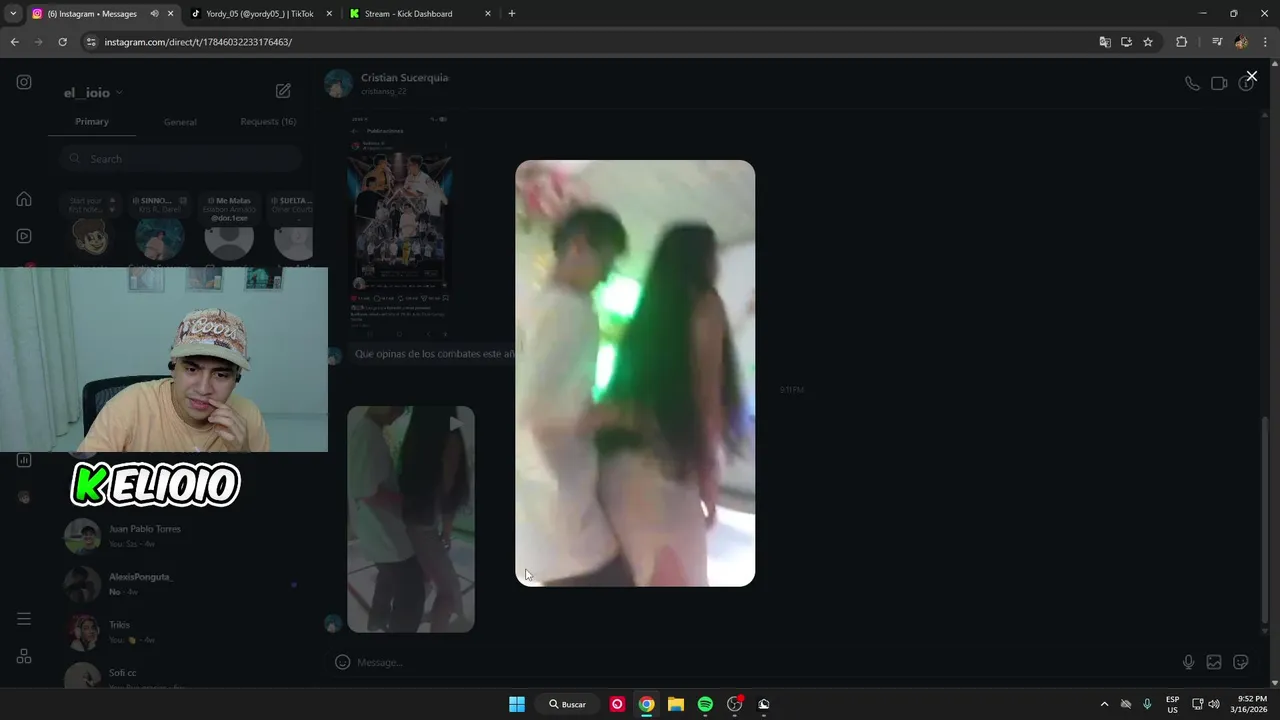Translate this page icon in address bar

tap(1105, 42)
